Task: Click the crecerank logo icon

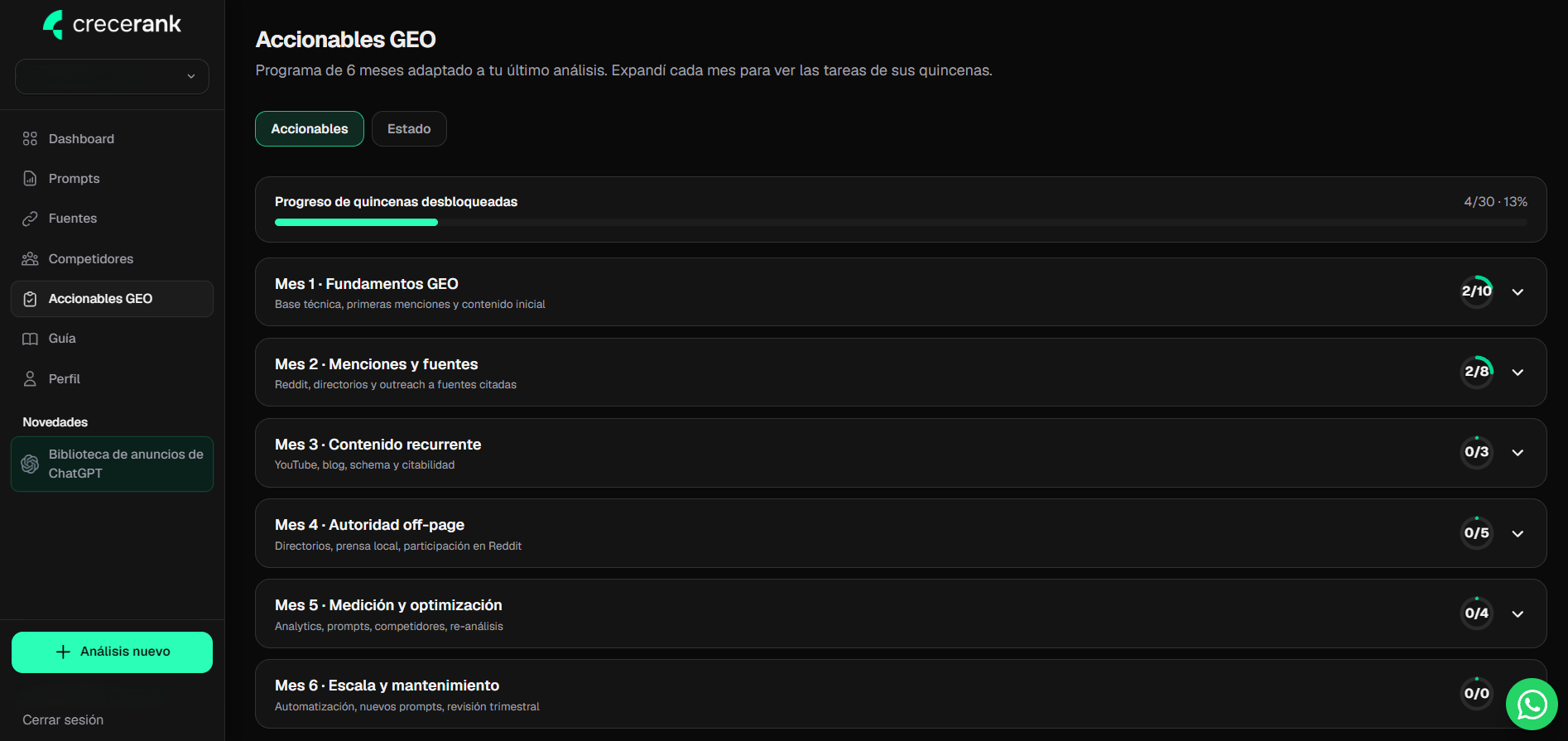Action: tap(53, 25)
